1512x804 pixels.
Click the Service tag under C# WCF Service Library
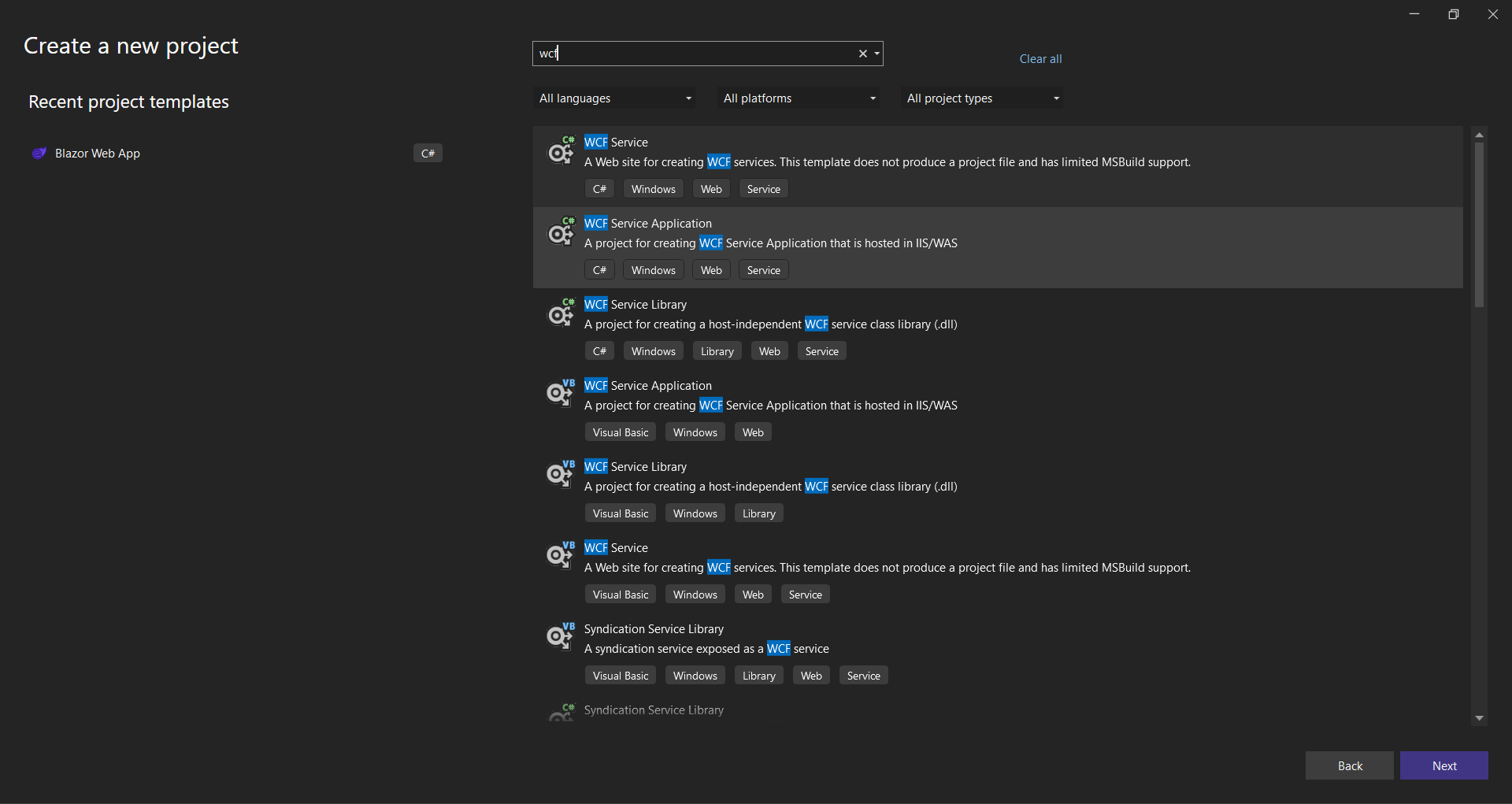(821, 351)
